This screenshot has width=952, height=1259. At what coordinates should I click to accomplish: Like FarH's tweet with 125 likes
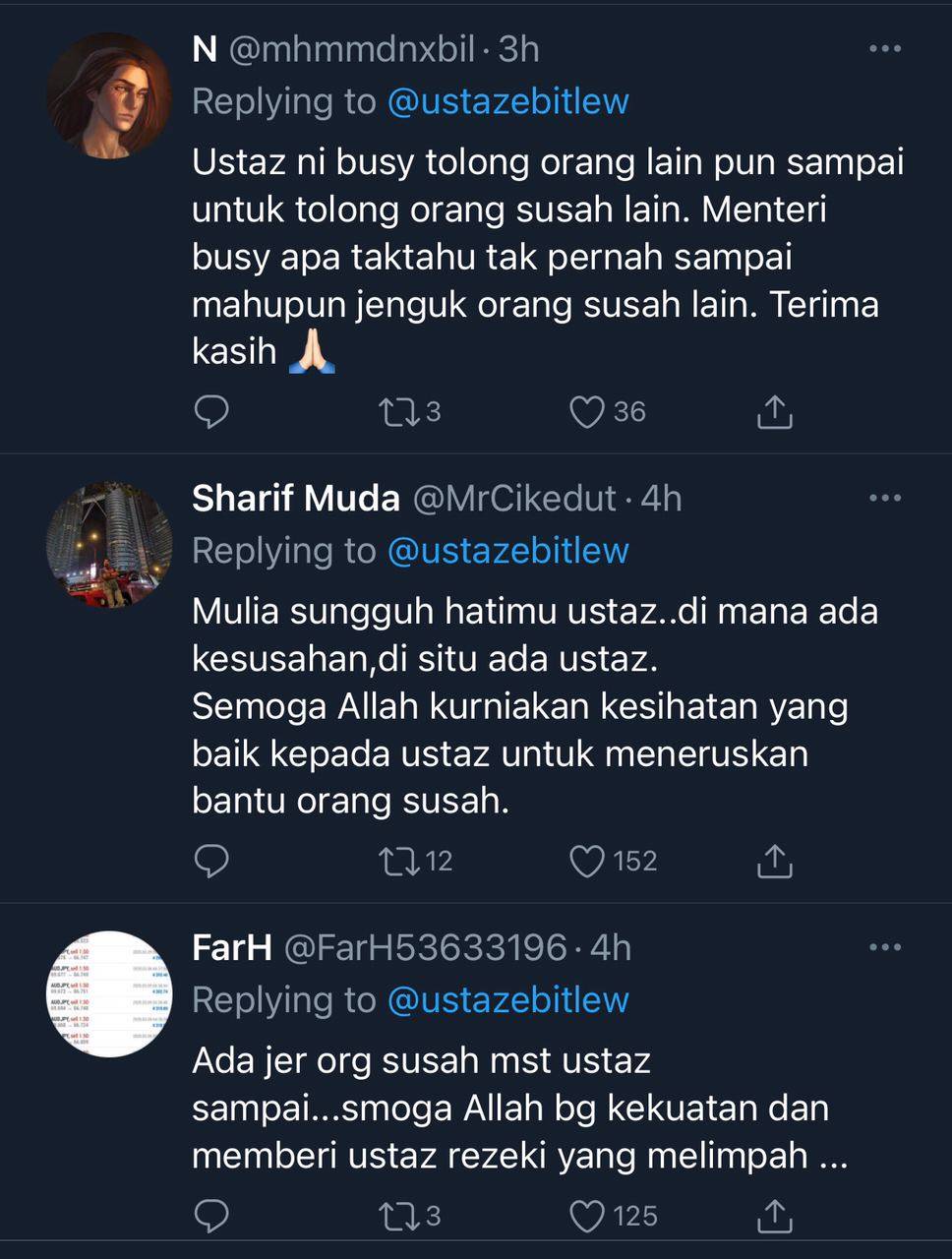(x=587, y=1217)
